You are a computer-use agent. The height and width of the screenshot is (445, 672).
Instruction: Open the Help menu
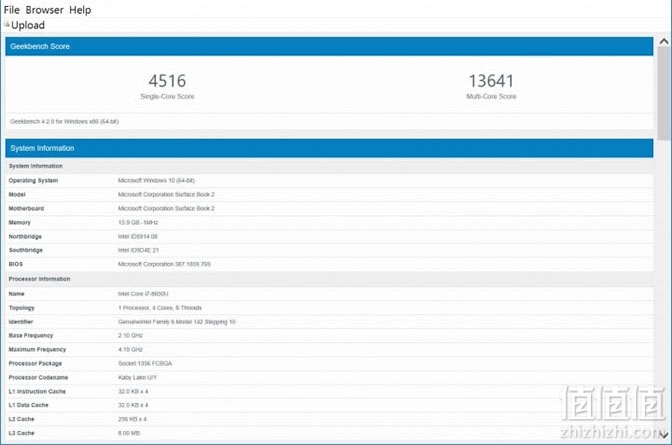(80, 10)
